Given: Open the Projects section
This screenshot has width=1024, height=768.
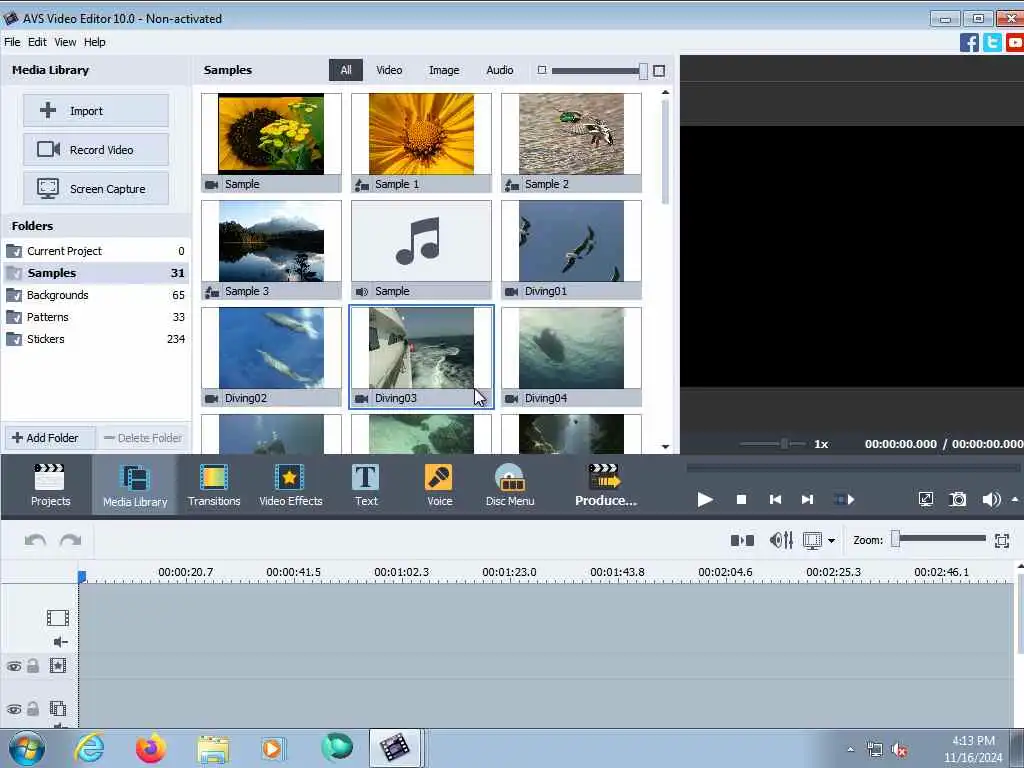Looking at the screenshot, I should pyautogui.click(x=50, y=485).
